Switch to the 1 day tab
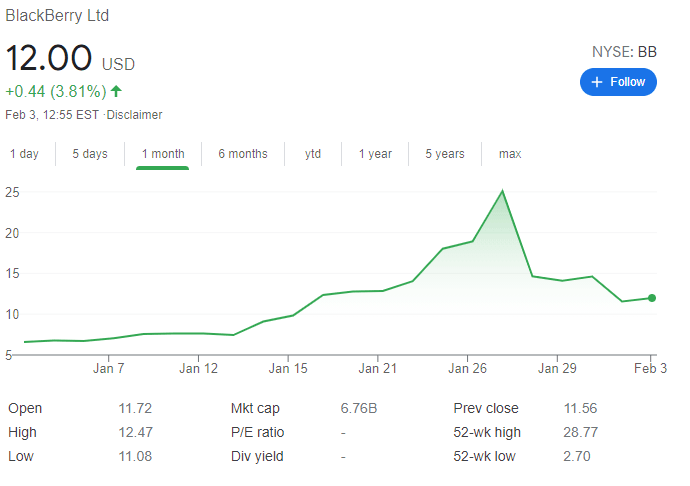The width and height of the screenshot is (690, 486). pyautogui.click(x=24, y=154)
